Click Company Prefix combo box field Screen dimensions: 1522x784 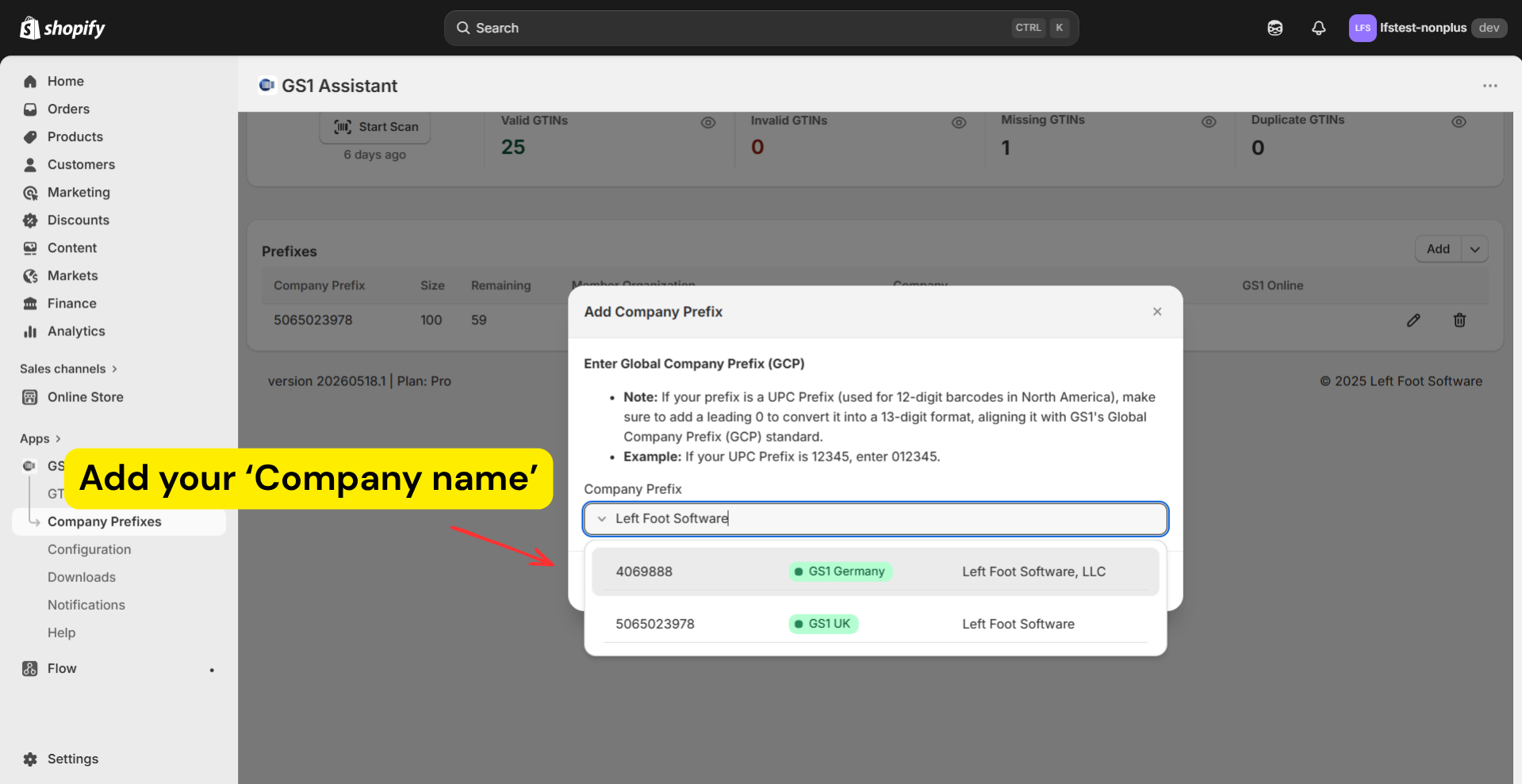point(876,518)
